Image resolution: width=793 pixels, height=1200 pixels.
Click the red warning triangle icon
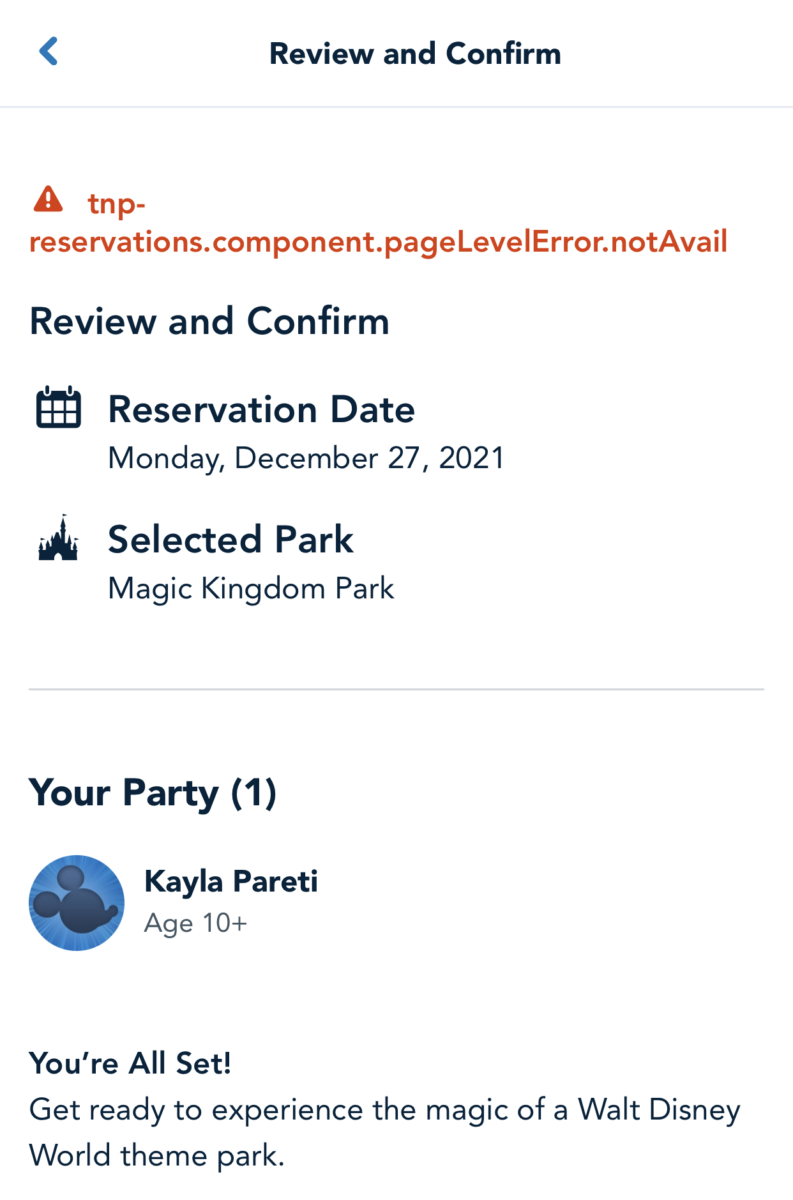point(47,200)
